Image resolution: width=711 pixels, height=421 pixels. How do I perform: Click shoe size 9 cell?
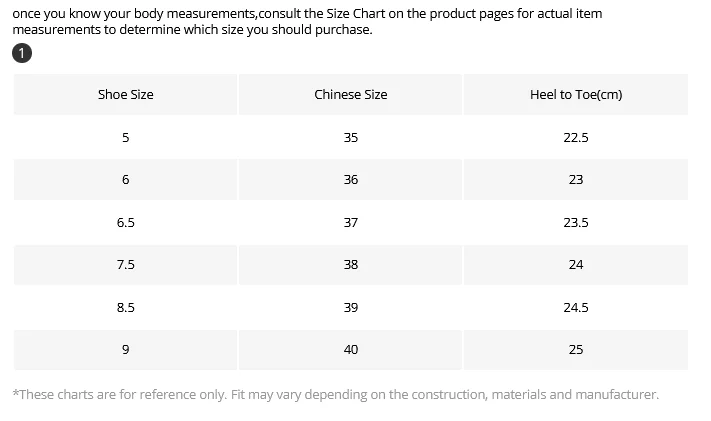126,349
